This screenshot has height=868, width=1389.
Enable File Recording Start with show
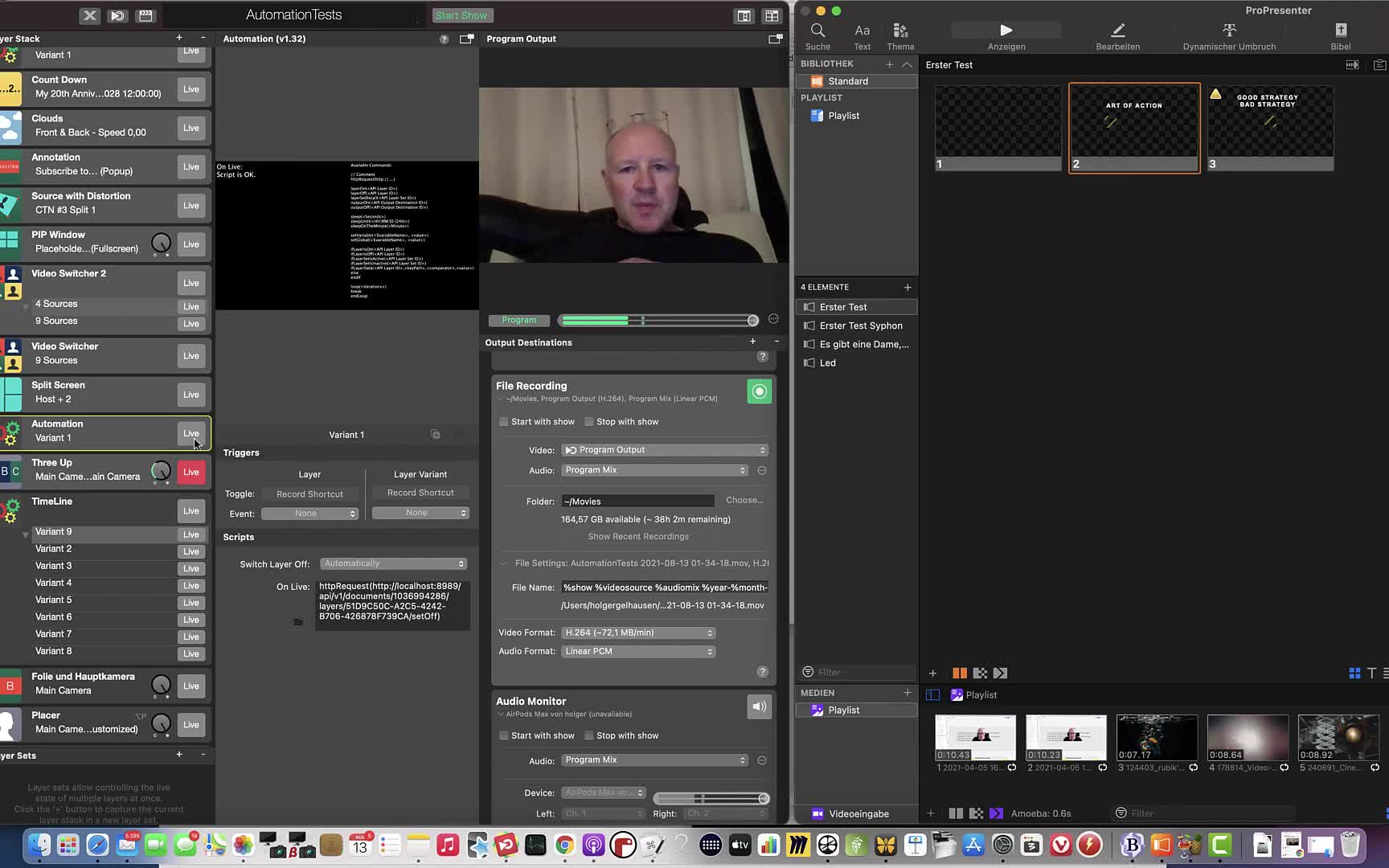coord(504,422)
